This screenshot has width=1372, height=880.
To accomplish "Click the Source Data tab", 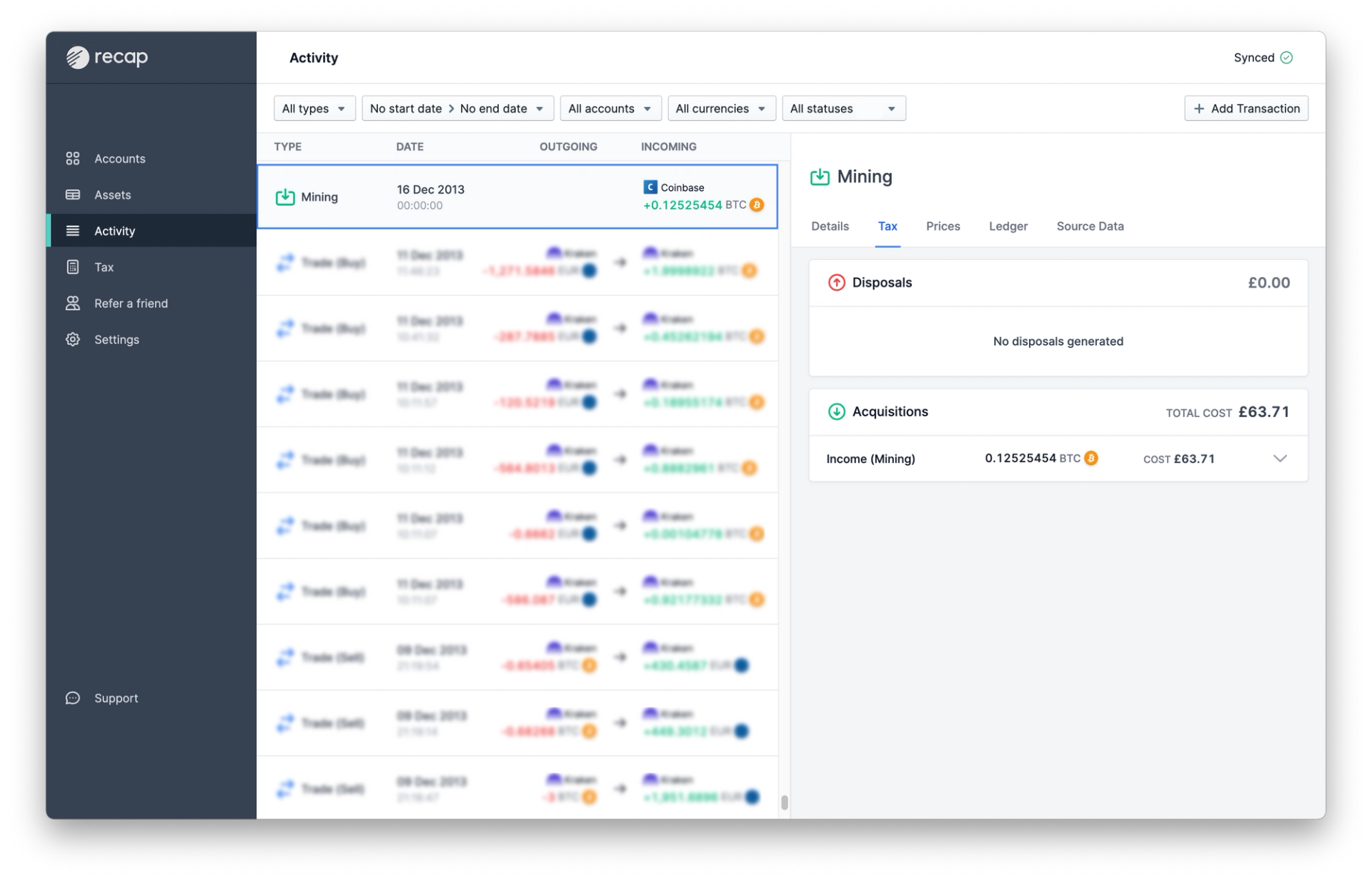I will [1090, 226].
